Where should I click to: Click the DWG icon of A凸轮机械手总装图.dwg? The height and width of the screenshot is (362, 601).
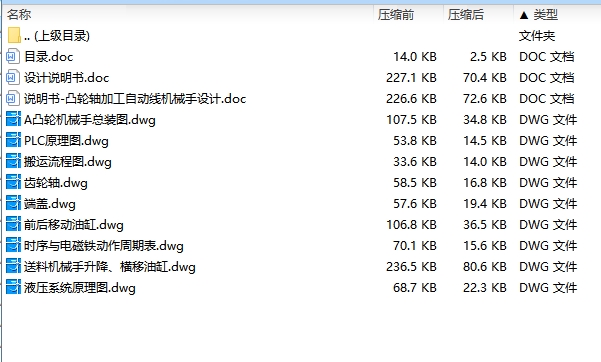click(x=13, y=120)
